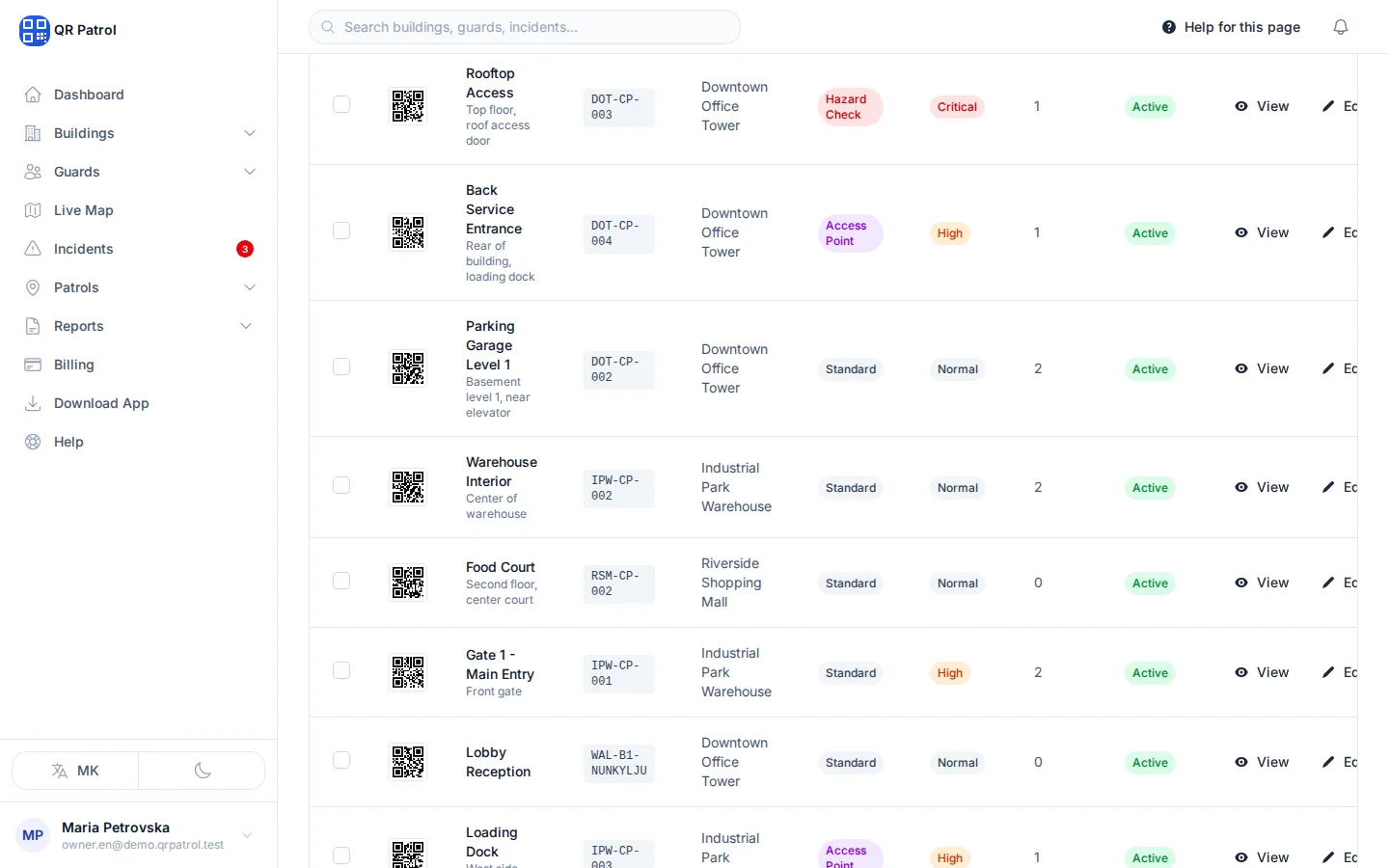Click pencil edit icon for Rooftop Access
The image size is (1389, 868).
click(1328, 106)
